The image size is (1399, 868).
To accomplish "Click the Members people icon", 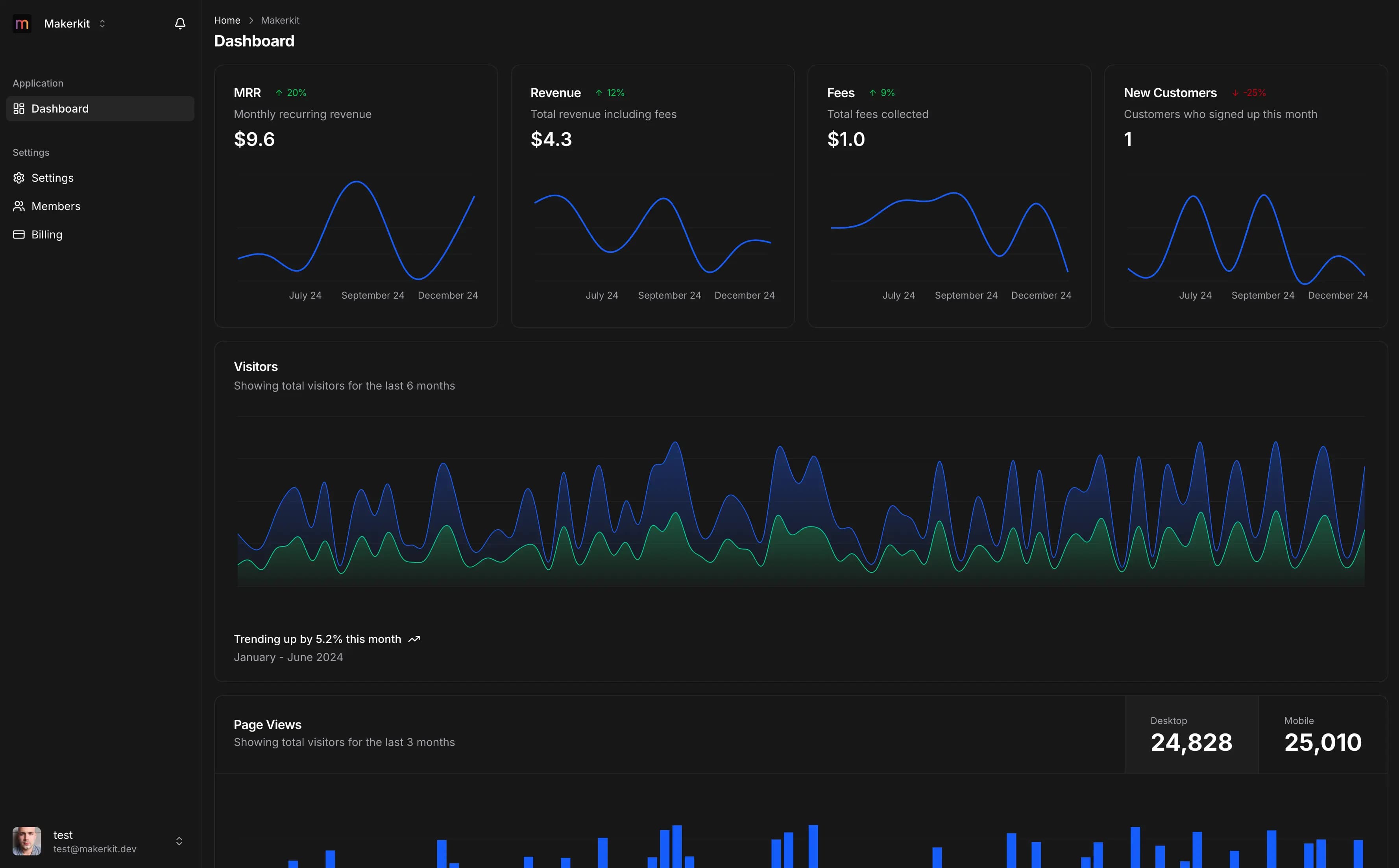I will coord(18,206).
